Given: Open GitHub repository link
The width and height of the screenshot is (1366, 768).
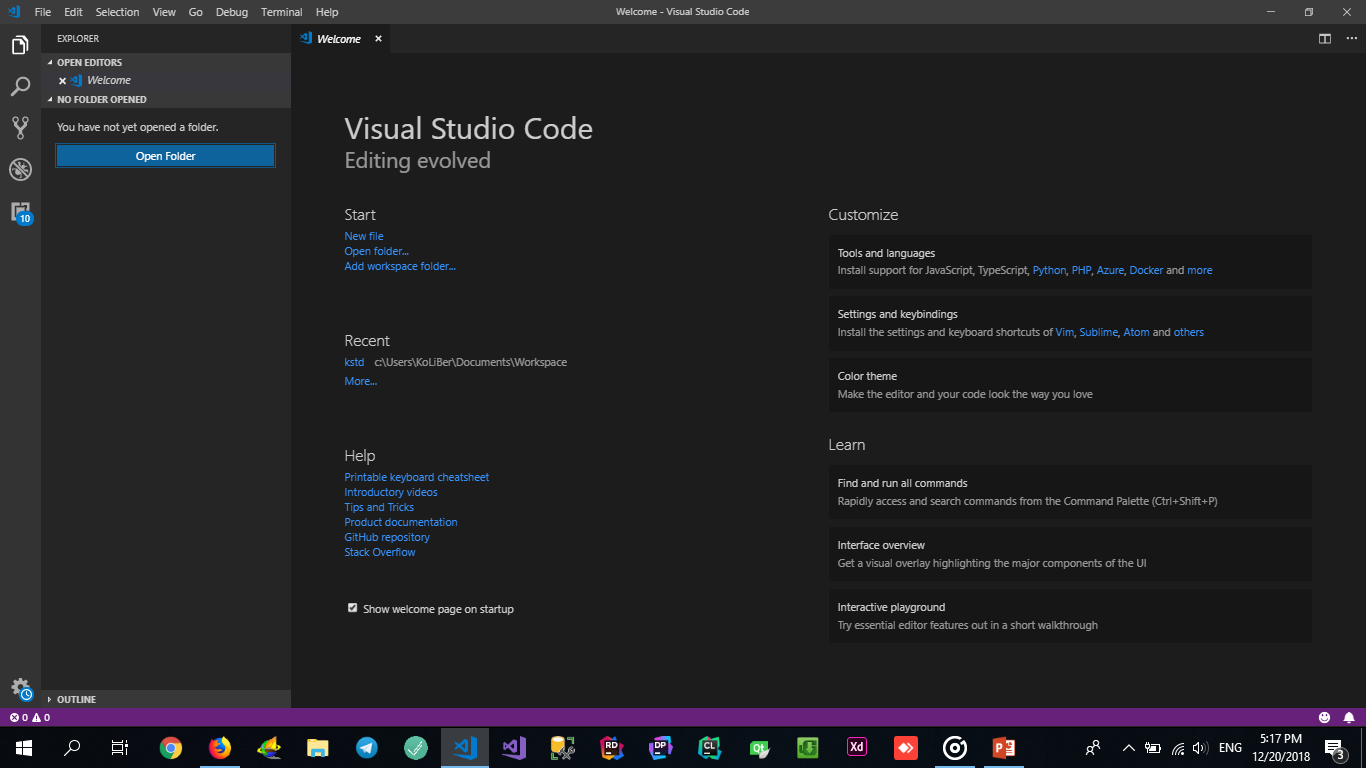Looking at the screenshot, I should (387, 537).
